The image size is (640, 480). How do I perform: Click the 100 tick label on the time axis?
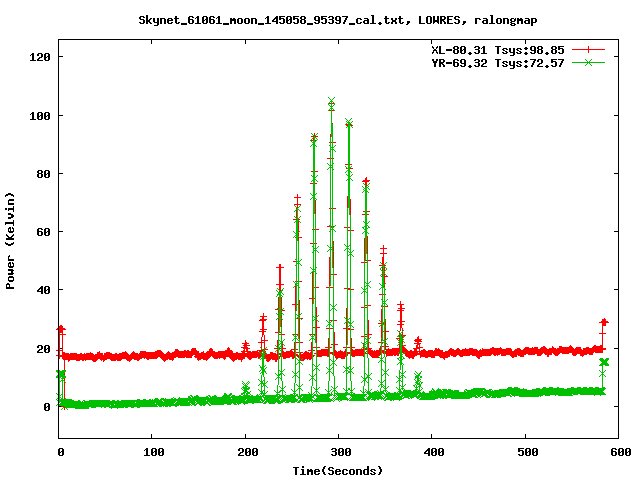click(152, 452)
